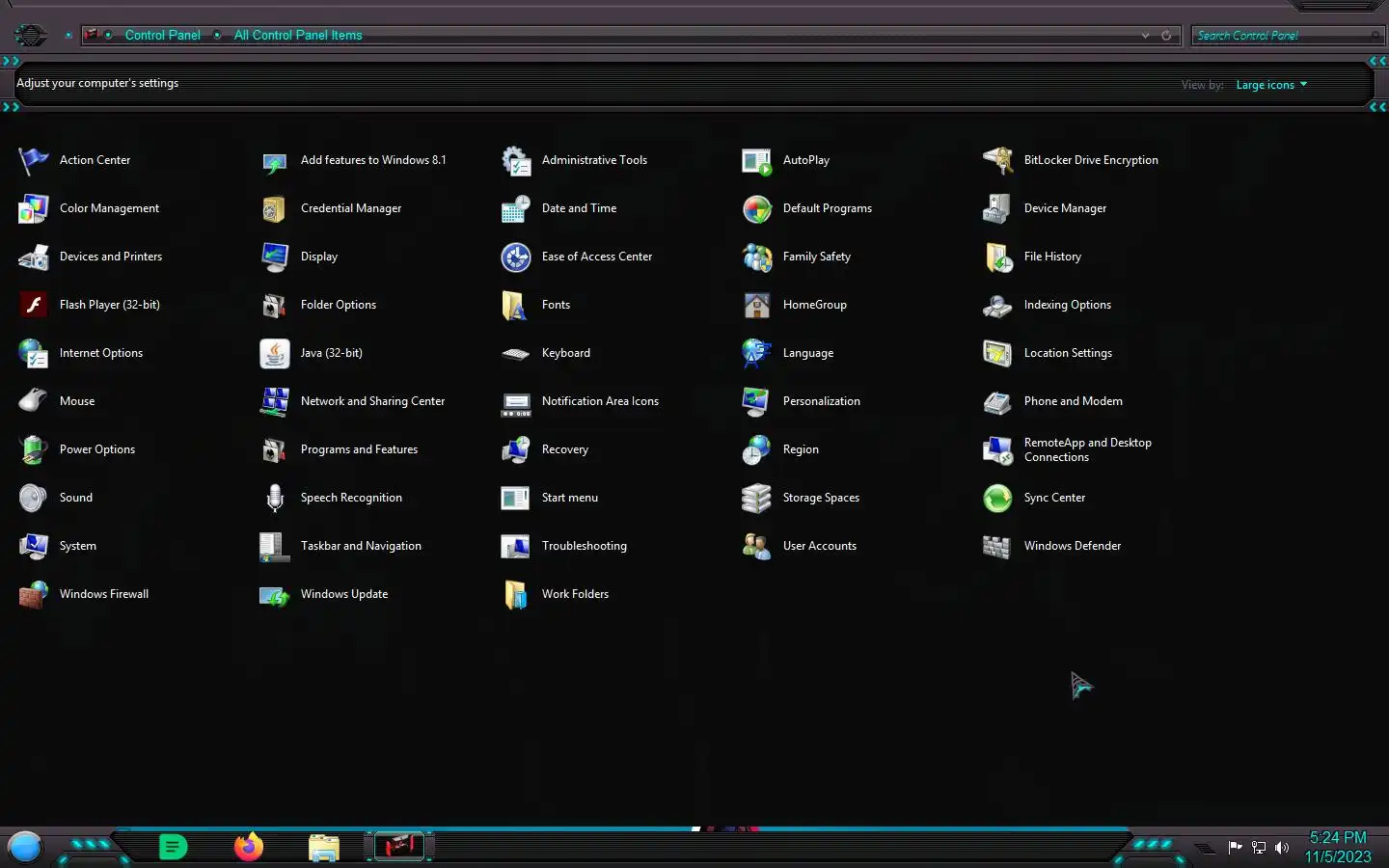Open Network and Sharing Center link
1389x868 pixels.
[372, 401]
